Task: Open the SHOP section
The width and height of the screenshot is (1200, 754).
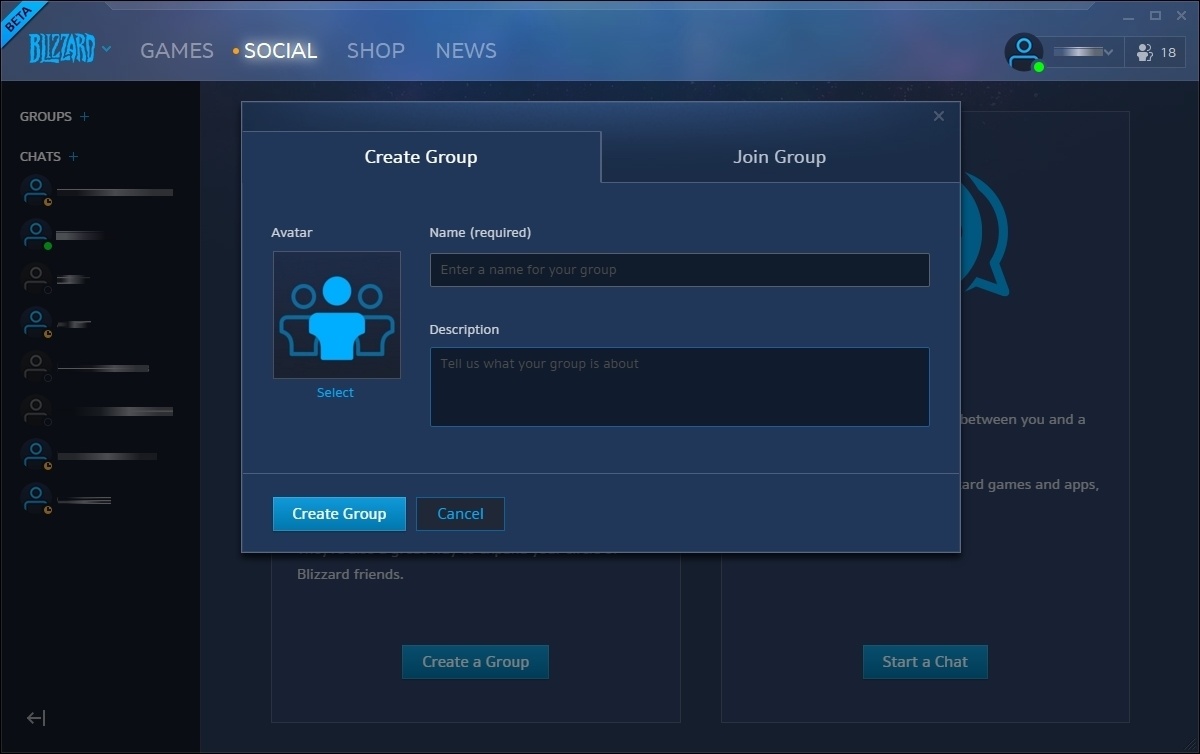Action: (x=376, y=50)
